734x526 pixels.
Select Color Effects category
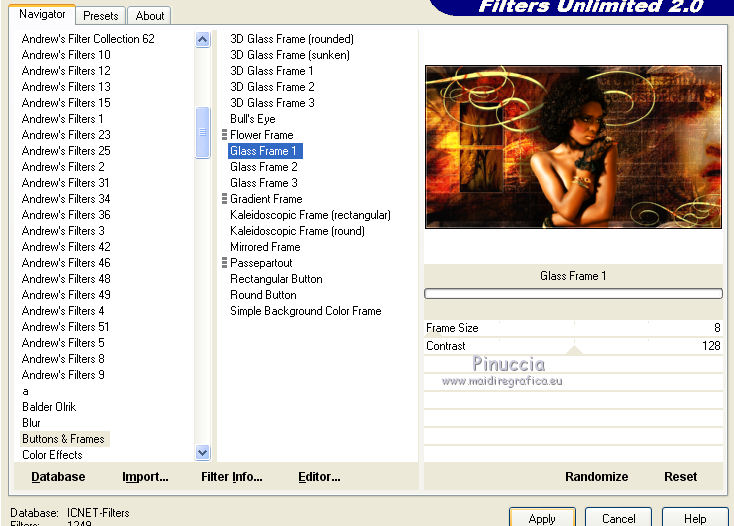(x=52, y=455)
